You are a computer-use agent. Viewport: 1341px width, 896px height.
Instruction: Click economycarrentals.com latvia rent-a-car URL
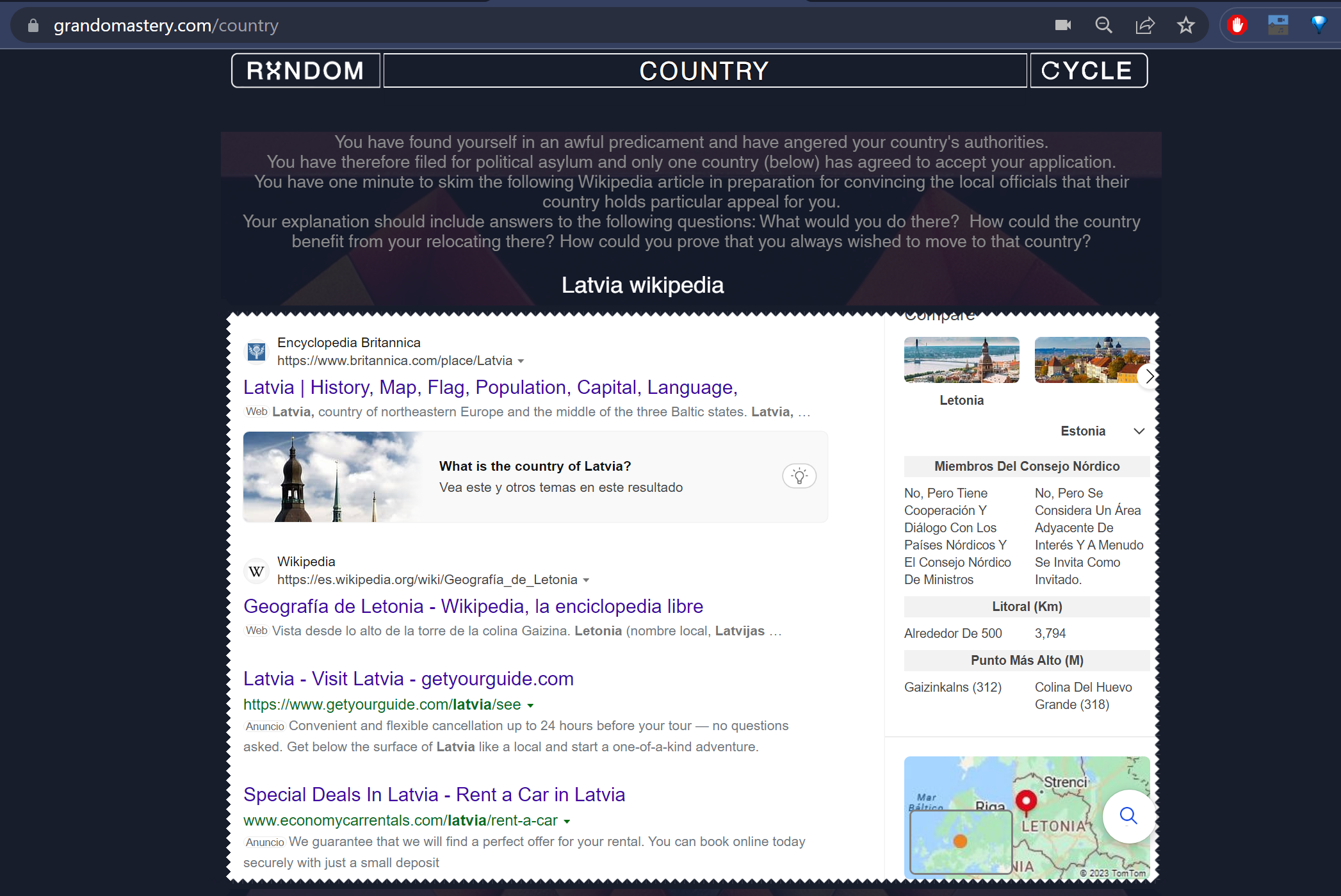[x=400, y=820]
